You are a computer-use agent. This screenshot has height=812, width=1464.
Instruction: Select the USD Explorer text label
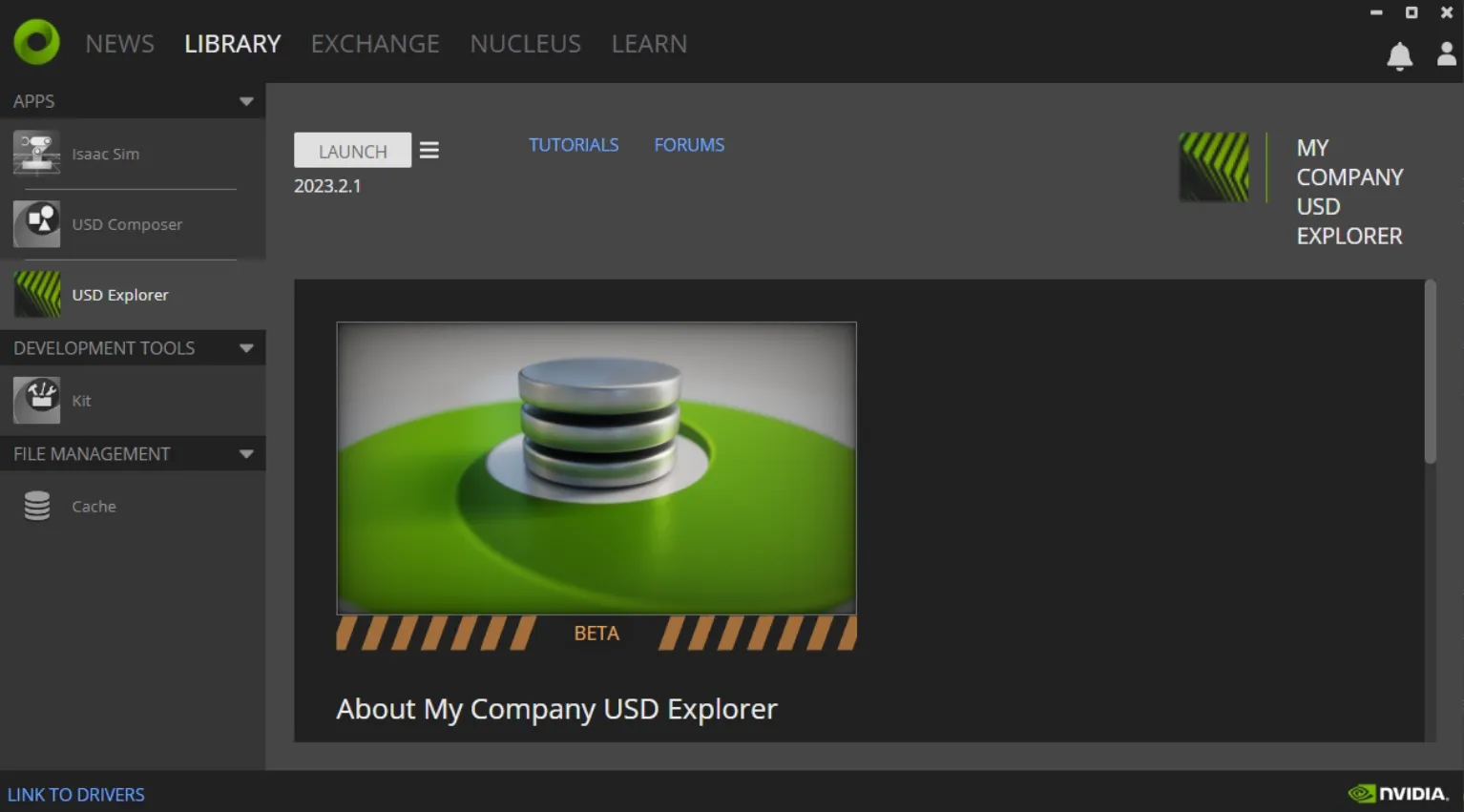[x=120, y=295]
